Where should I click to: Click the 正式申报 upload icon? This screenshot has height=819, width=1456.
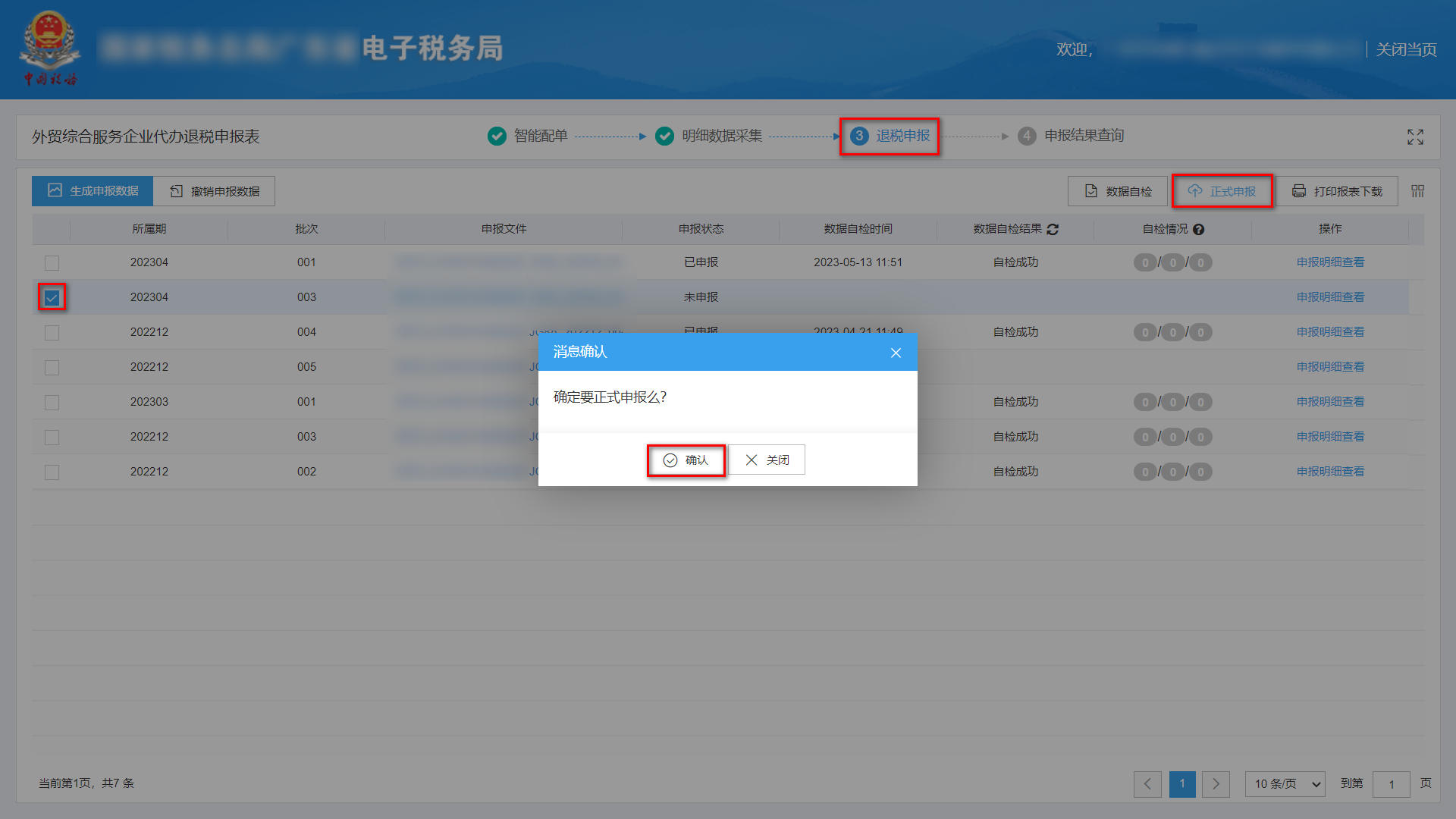click(1195, 191)
